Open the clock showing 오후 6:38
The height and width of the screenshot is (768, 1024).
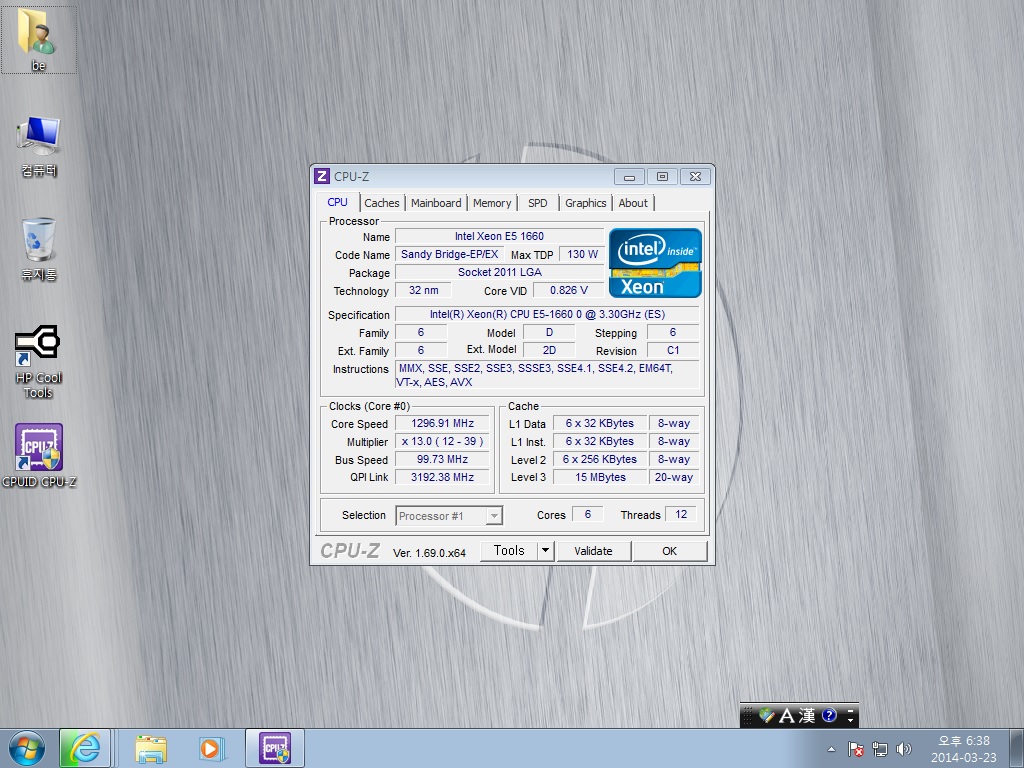tap(964, 749)
